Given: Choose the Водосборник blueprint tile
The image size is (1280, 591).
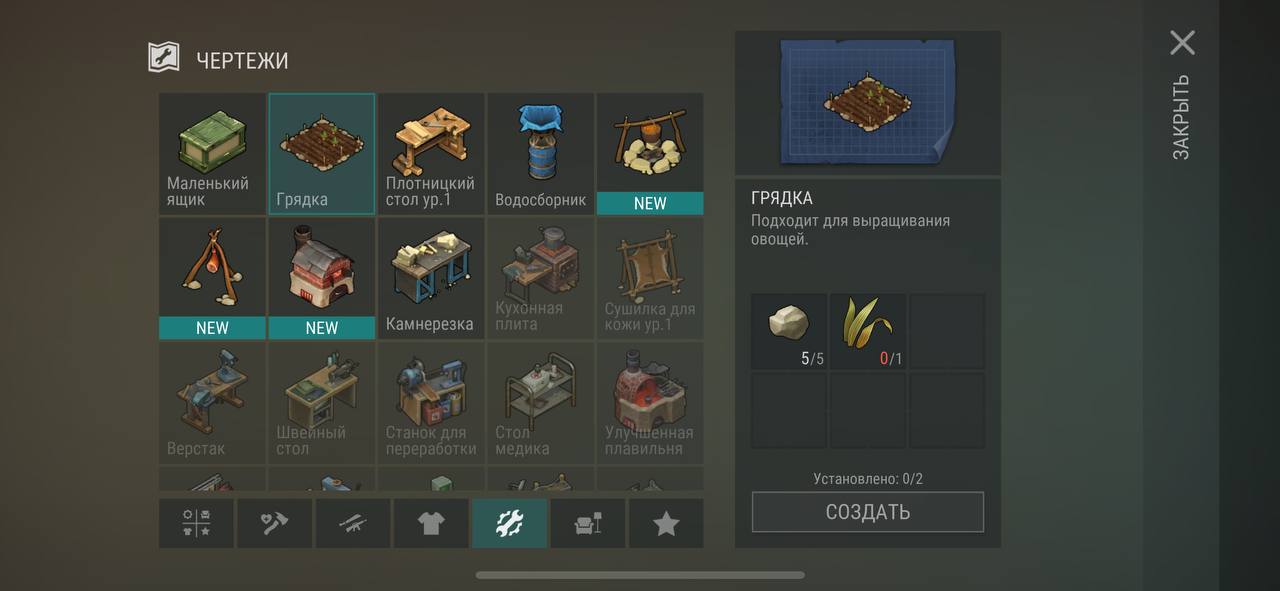Looking at the screenshot, I should point(540,153).
